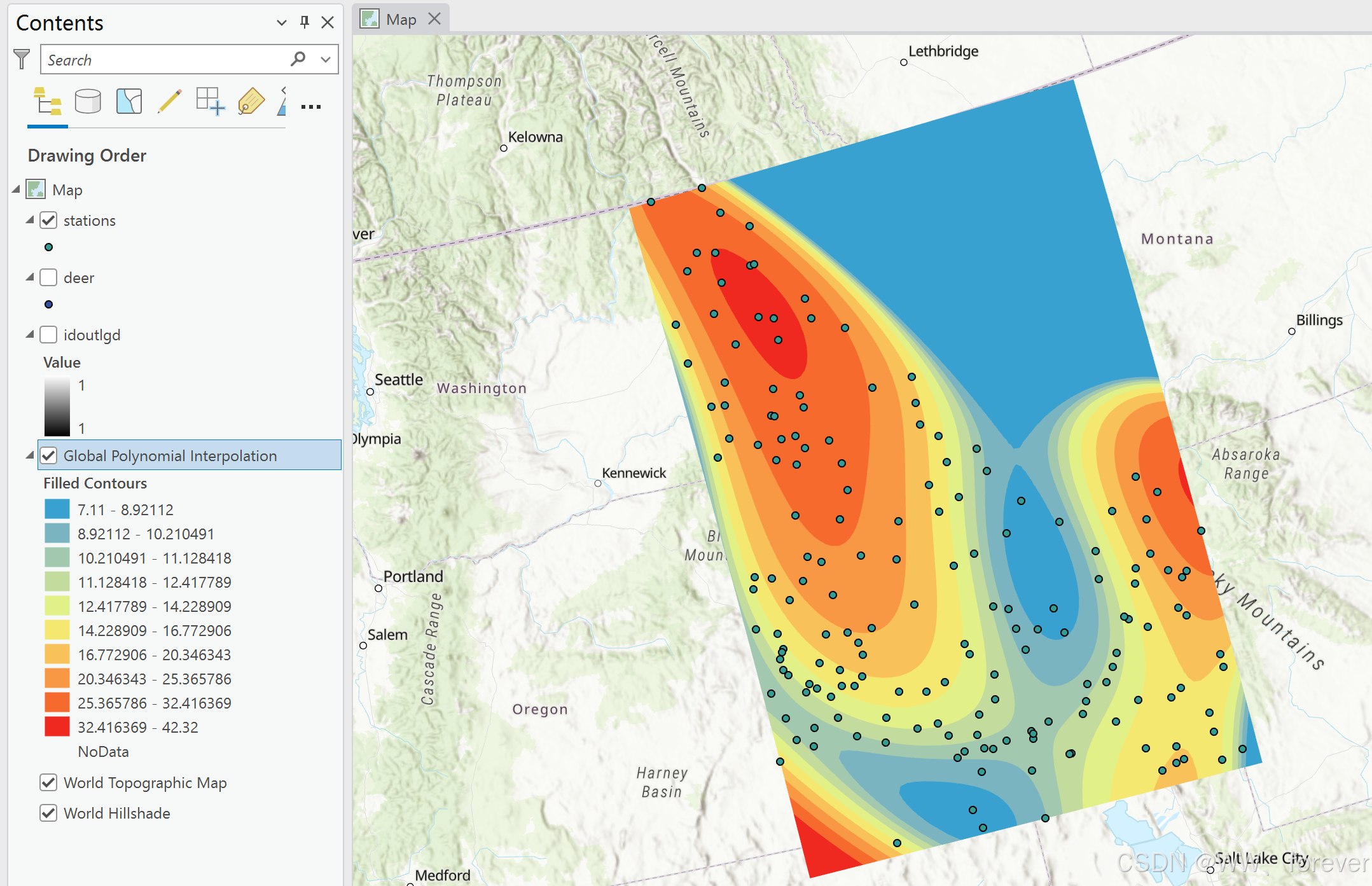Screen dimensions: 1372x886
Task: Open more list options ellipsis
Action: [x=311, y=107]
